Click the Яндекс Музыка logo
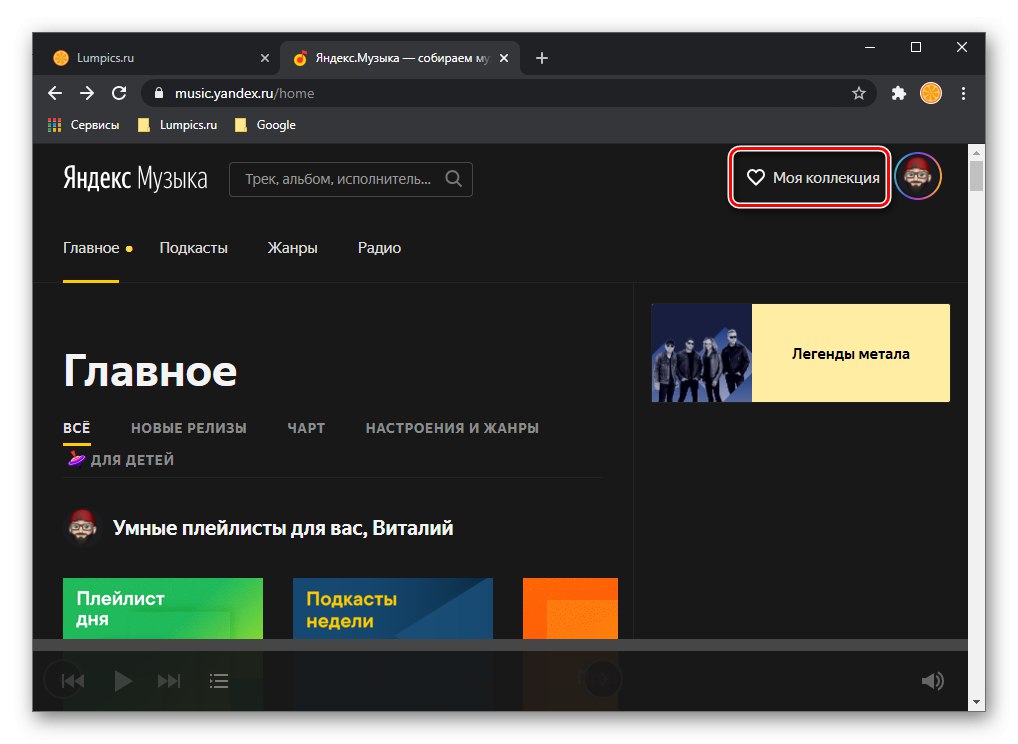The image size is (1018, 744). 135,178
